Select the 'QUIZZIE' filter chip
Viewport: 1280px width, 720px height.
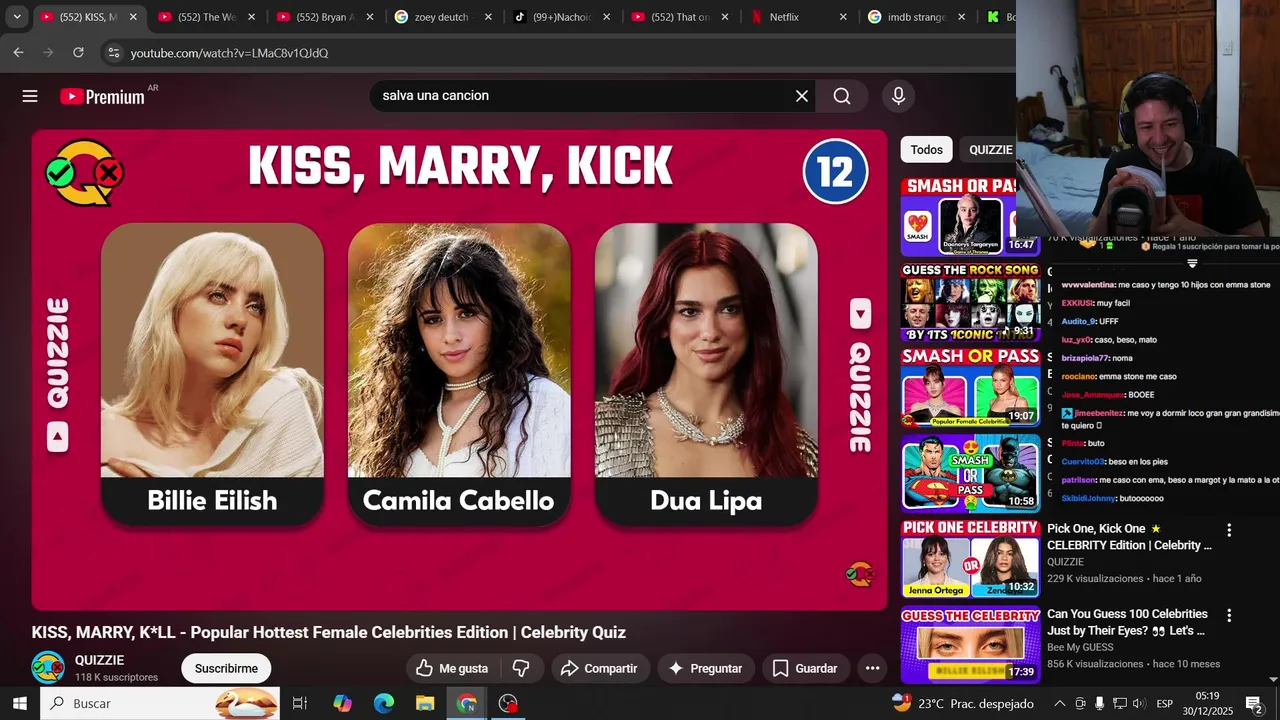click(x=988, y=149)
